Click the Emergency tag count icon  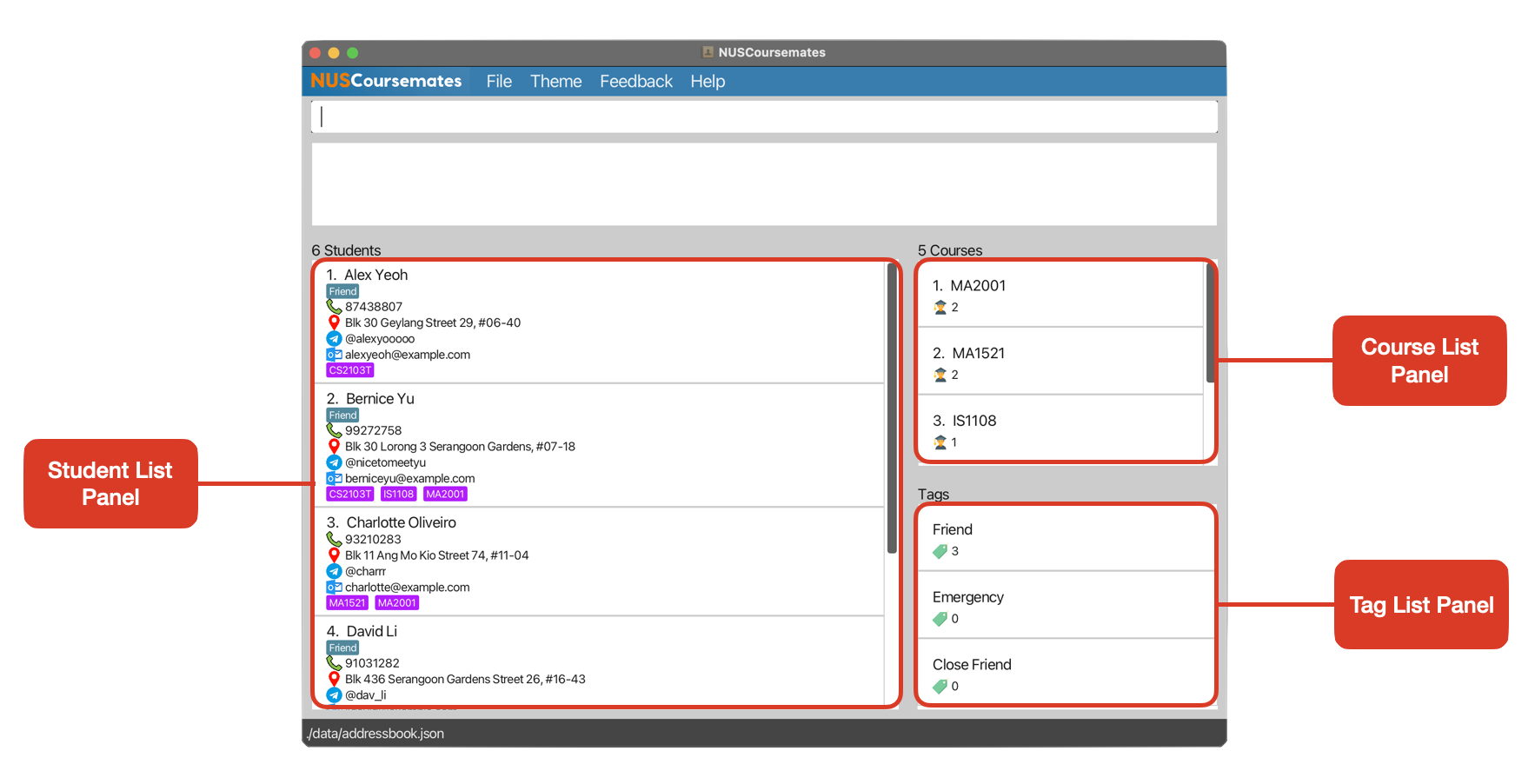point(940,619)
